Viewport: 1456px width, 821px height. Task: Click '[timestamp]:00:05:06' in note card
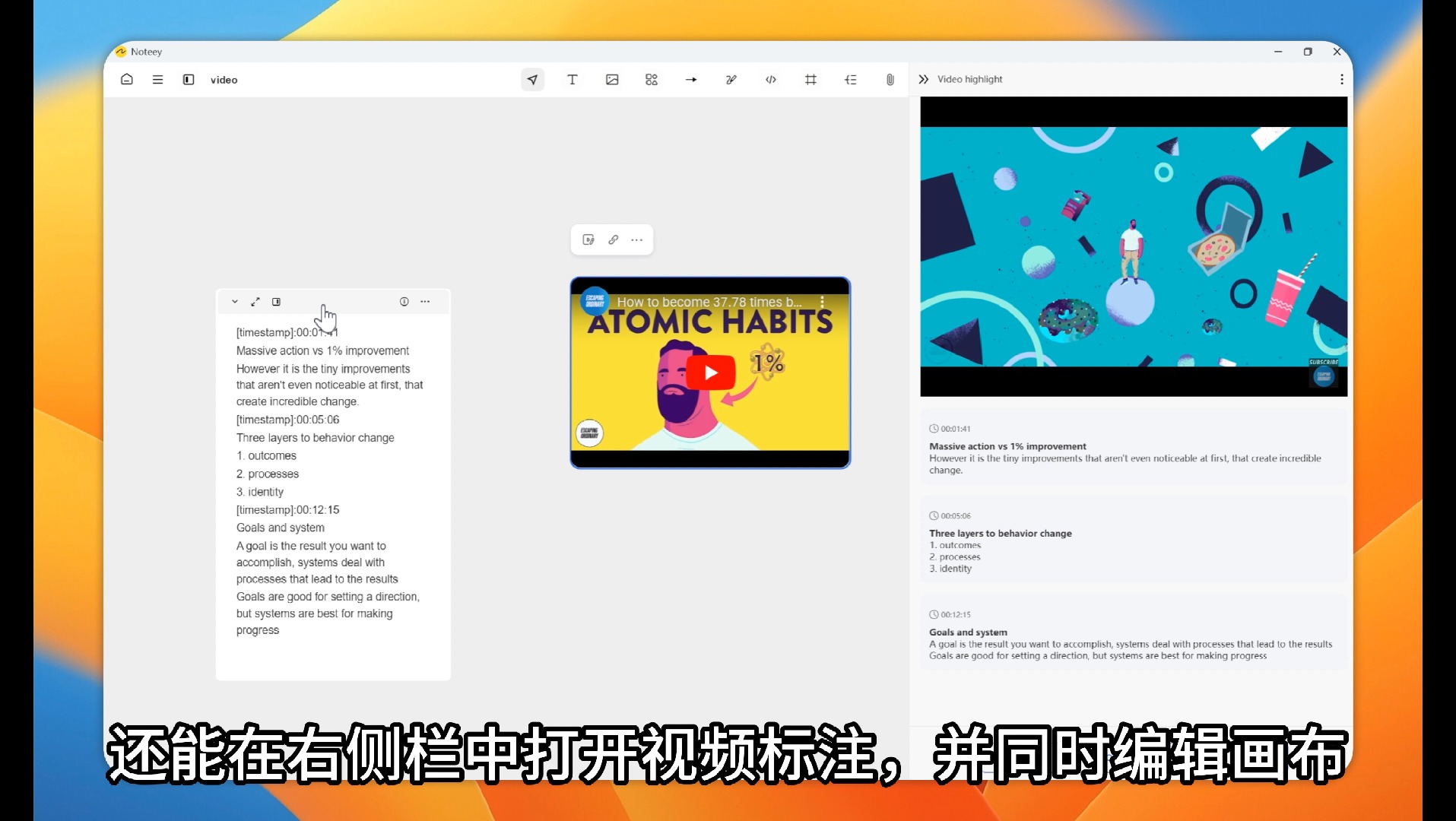(x=287, y=420)
